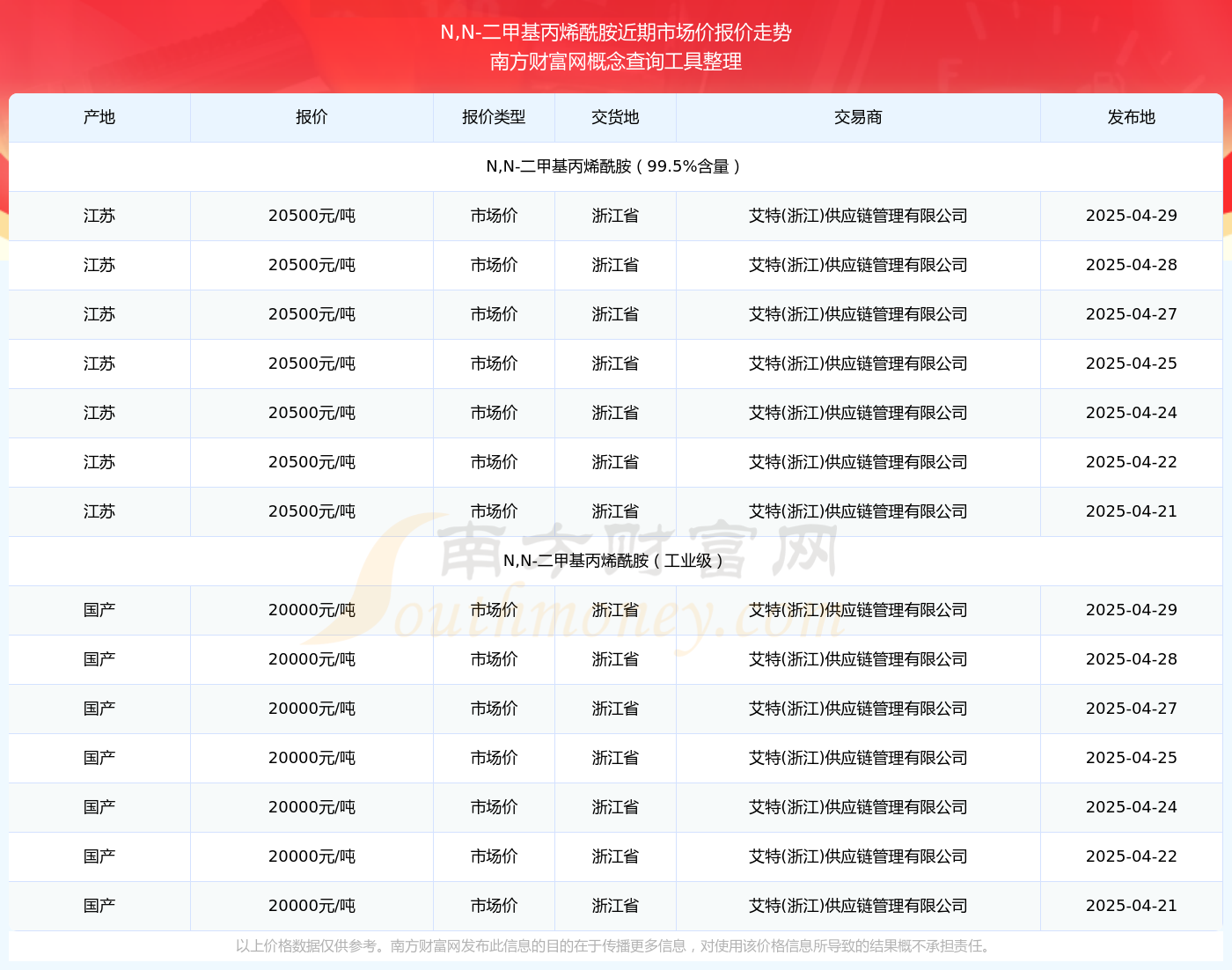Viewport: 1232px width, 970px height.
Task: Click the page title N,N-二甲基丙烯酰胺近期市场价报价走势
Action: [616, 33]
